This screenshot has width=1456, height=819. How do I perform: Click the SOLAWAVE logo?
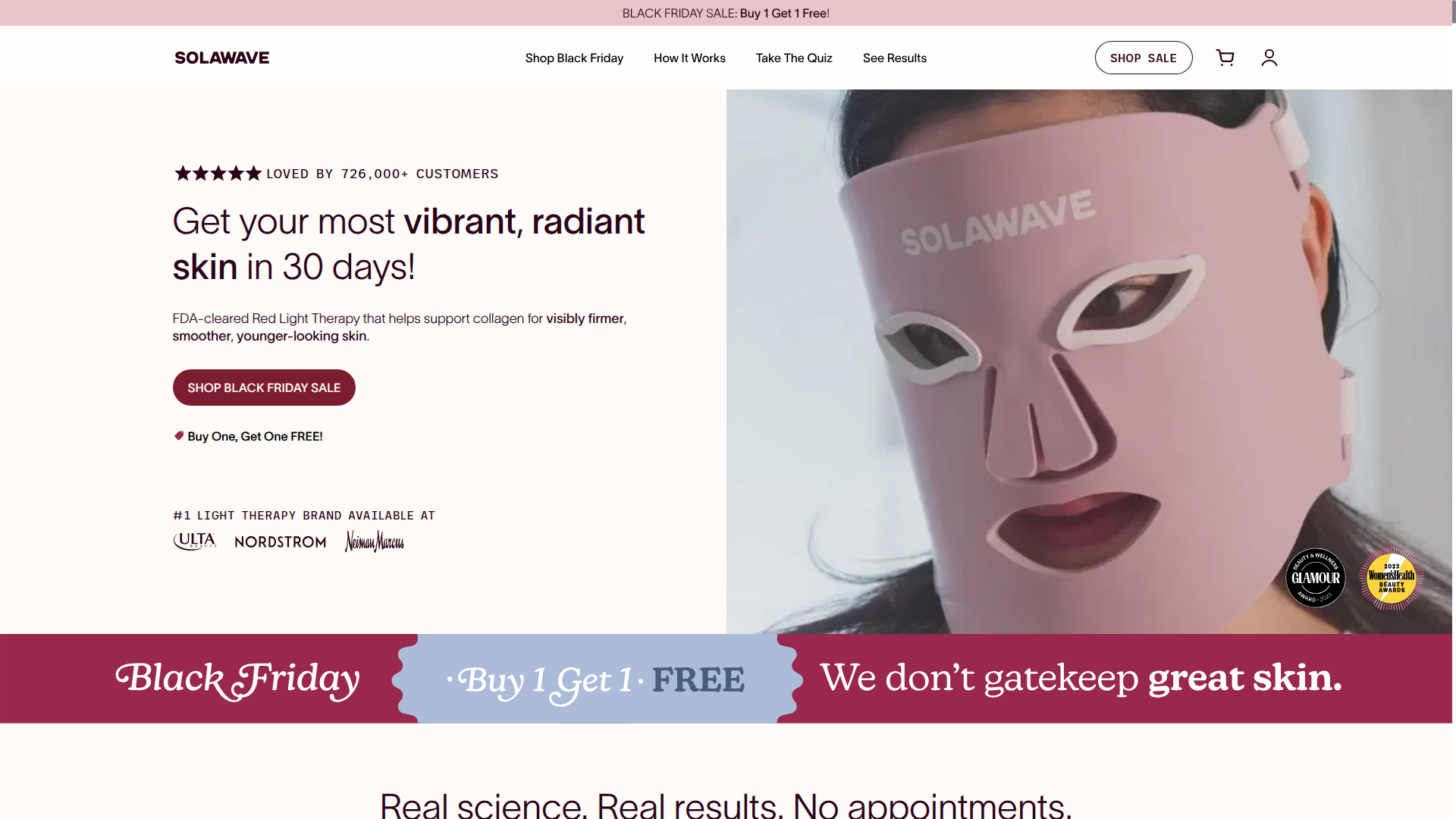[221, 58]
